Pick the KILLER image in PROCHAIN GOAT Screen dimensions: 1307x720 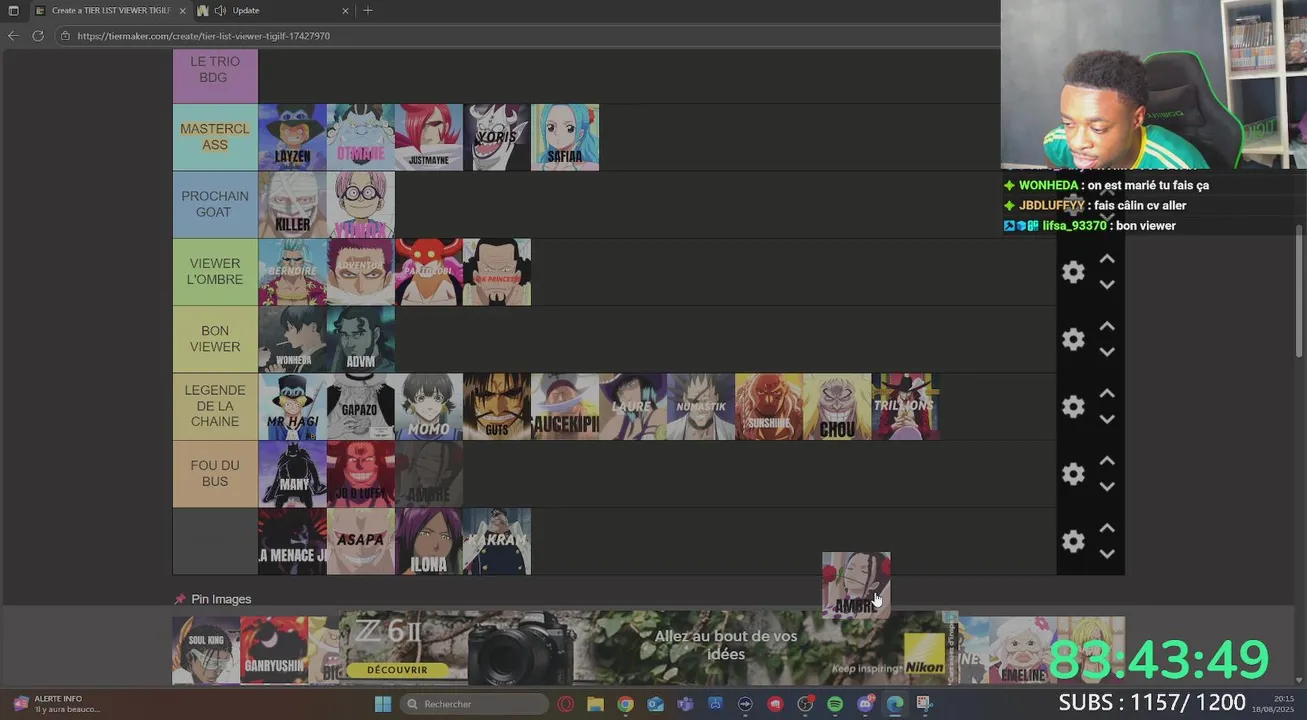[293, 204]
